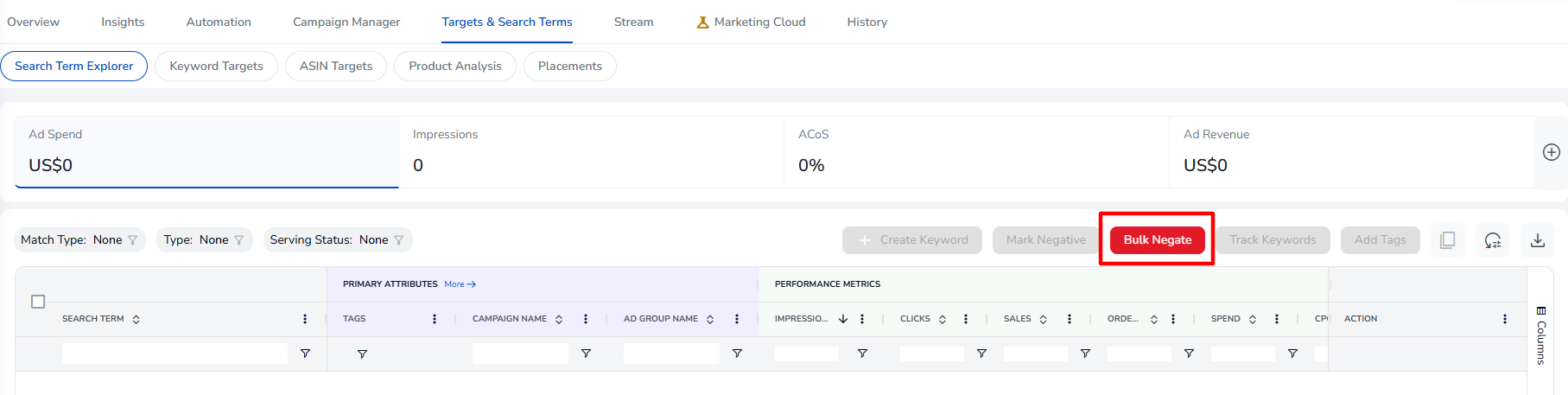This screenshot has width=1568, height=395.
Task: Click the Search Term filter input field
Action: point(175,354)
